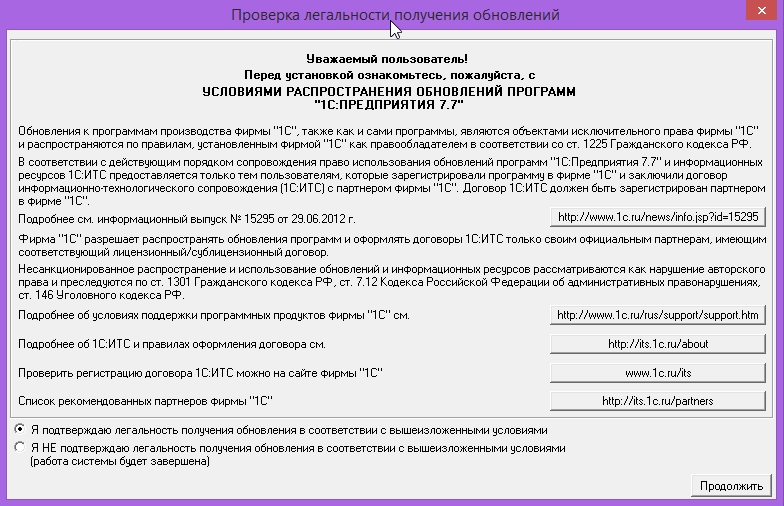
Task: Click text '"1С:ПРЕДПРИЯТИЯ 7.7"' heading
Action: tap(389, 104)
